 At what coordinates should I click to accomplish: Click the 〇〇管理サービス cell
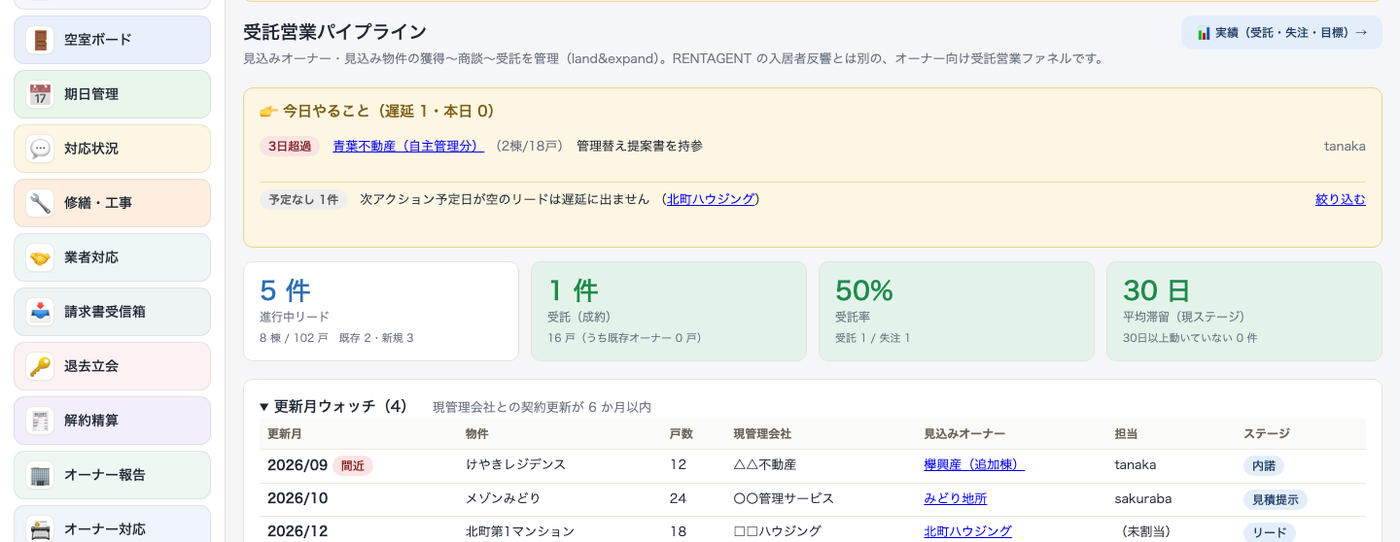click(x=783, y=498)
